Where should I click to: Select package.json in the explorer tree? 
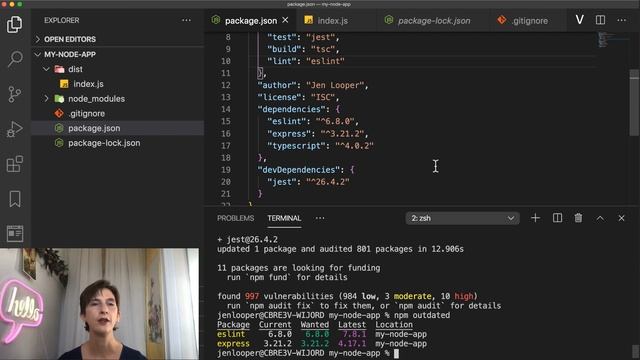(118, 128)
